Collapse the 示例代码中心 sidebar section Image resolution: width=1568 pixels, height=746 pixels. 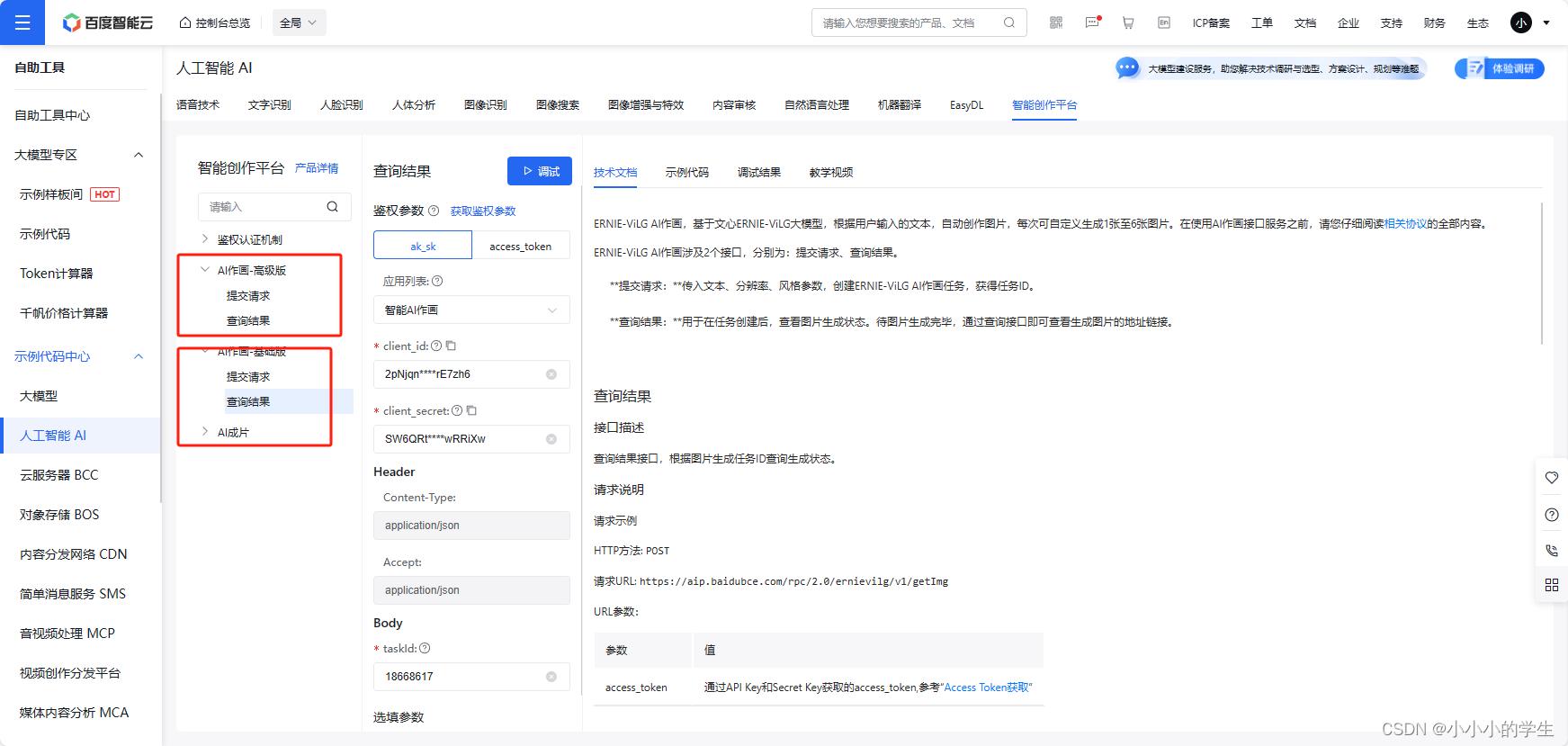(x=139, y=356)
